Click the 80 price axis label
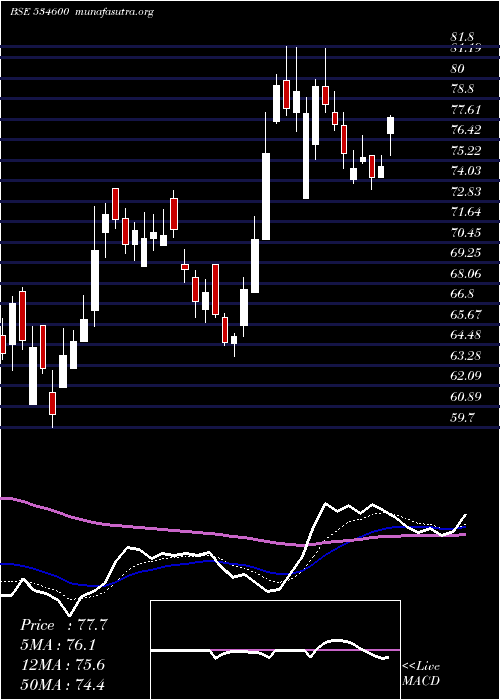 [458, 68]
